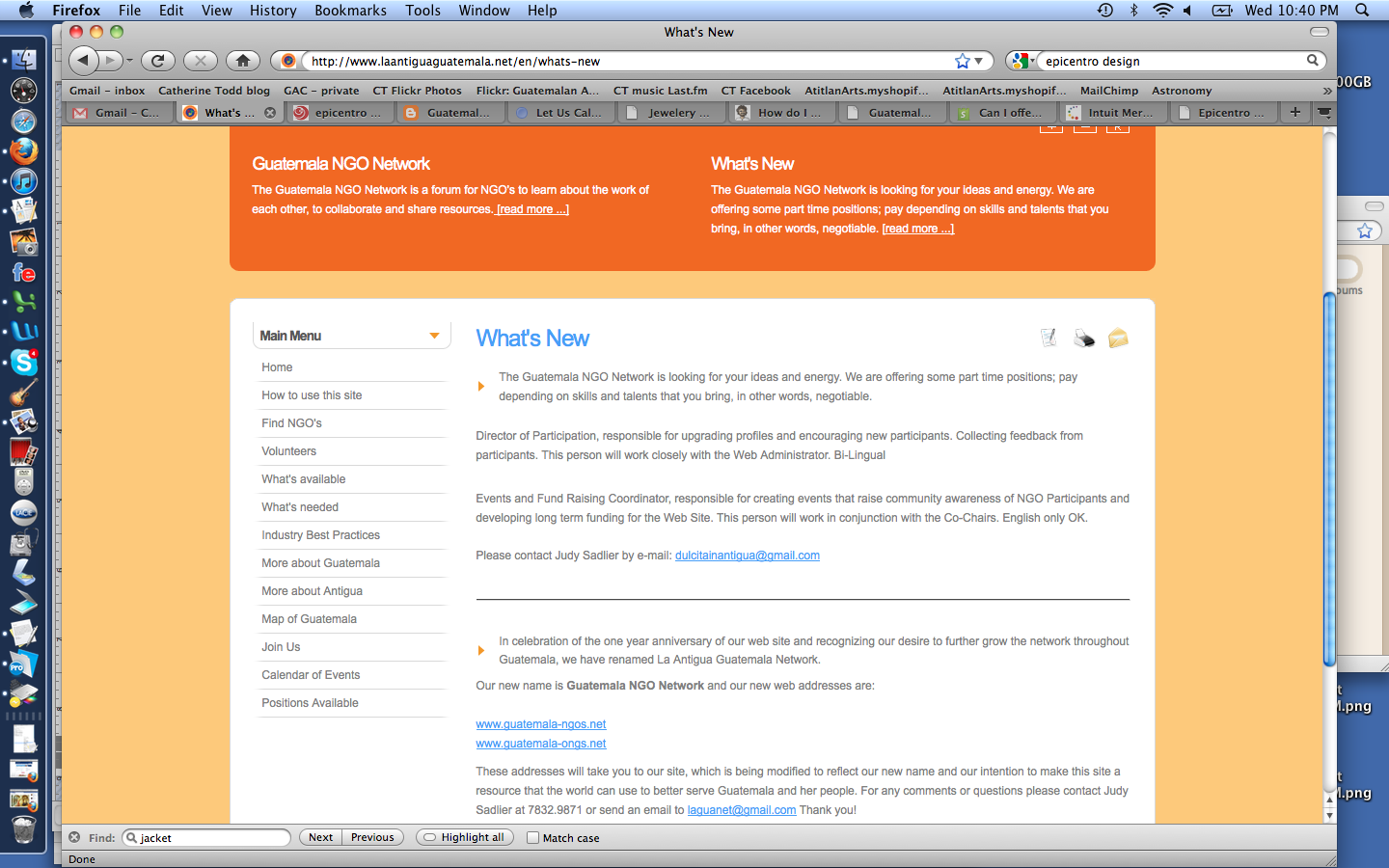Open a new tab with plus button
Screen dimensions: 1389x868
(x=1295, y=112)
